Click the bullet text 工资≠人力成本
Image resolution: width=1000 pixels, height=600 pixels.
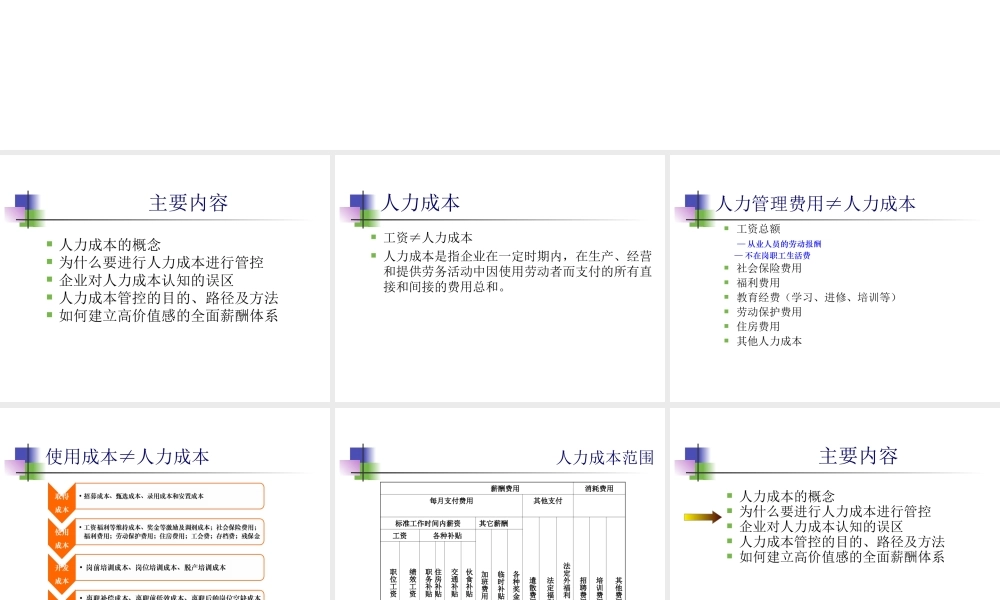pos(428,238)
